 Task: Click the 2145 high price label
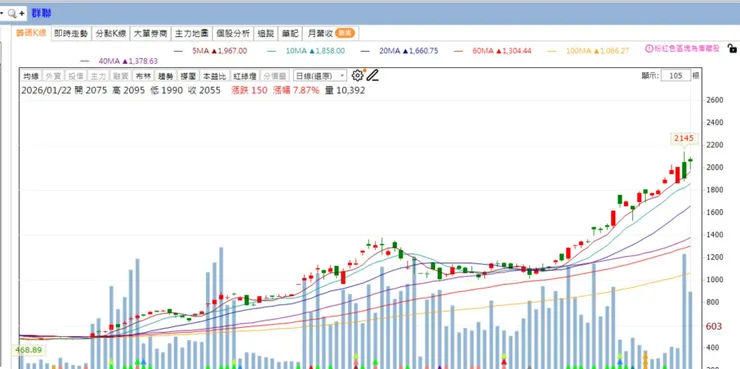point(684,138)
